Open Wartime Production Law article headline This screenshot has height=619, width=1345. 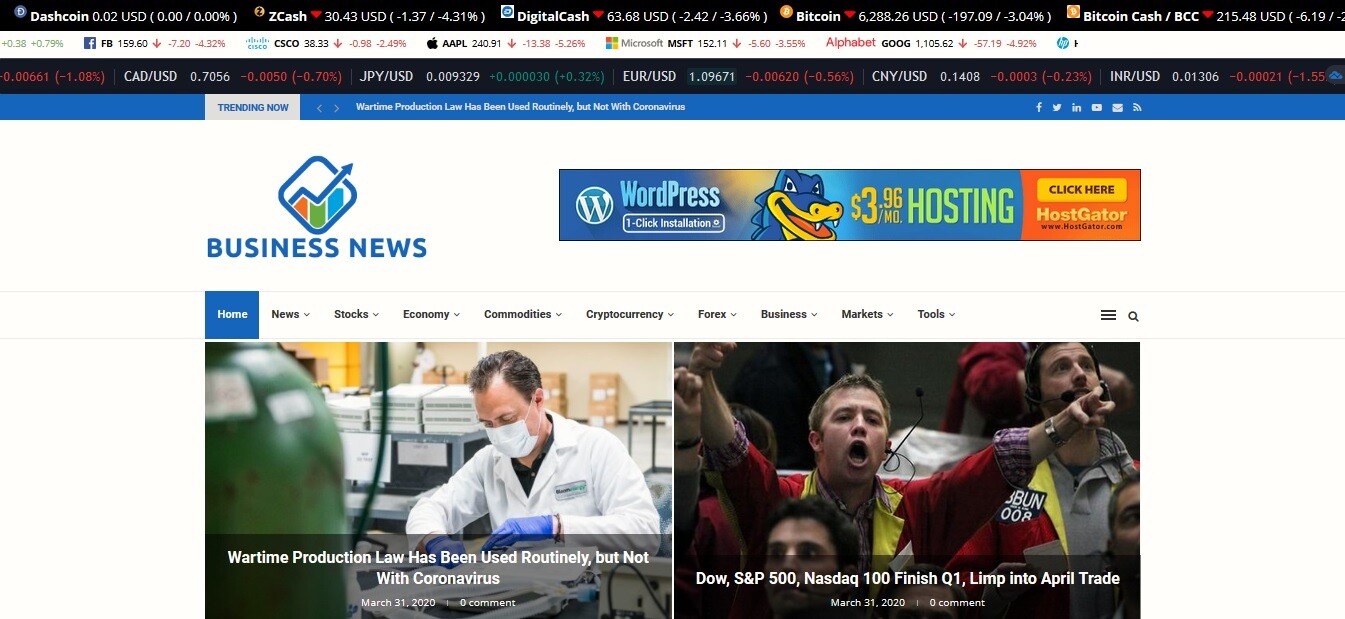click(438, 567)
